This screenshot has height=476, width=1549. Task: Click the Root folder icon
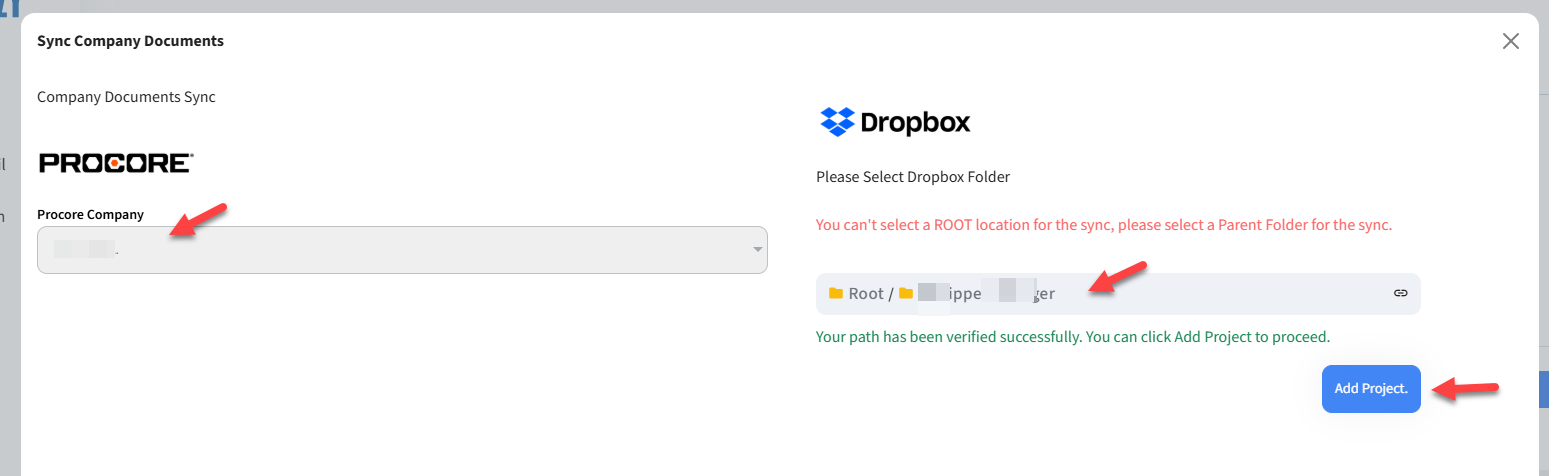[836, 294]
